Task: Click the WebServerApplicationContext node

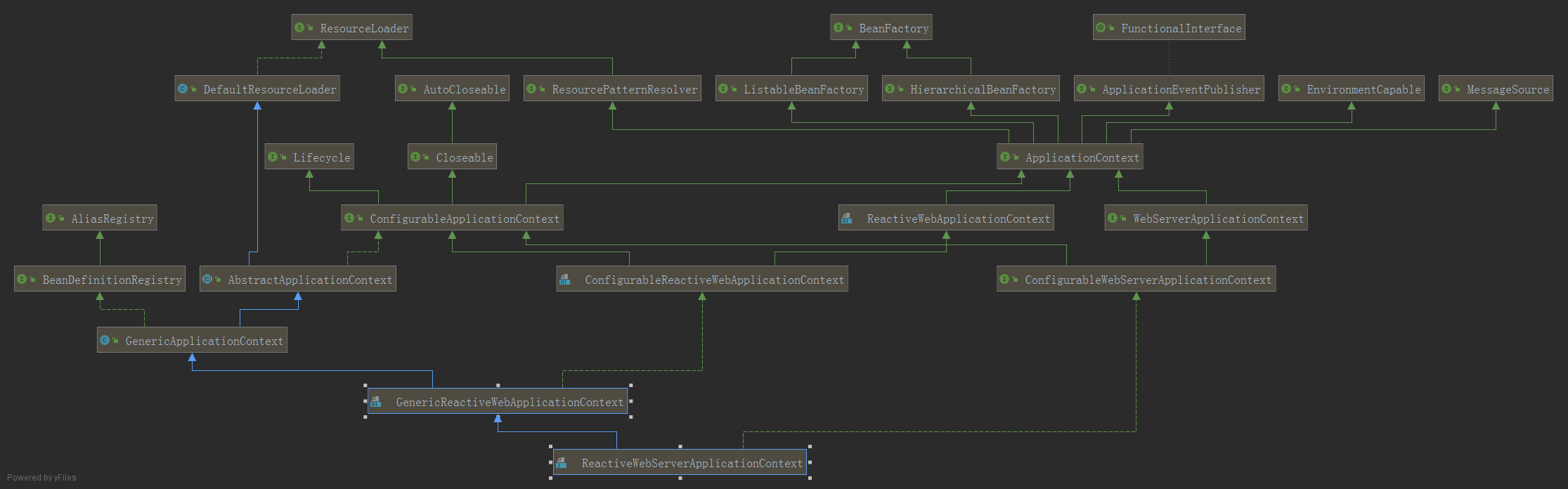Action: (x=1206, y=218)
